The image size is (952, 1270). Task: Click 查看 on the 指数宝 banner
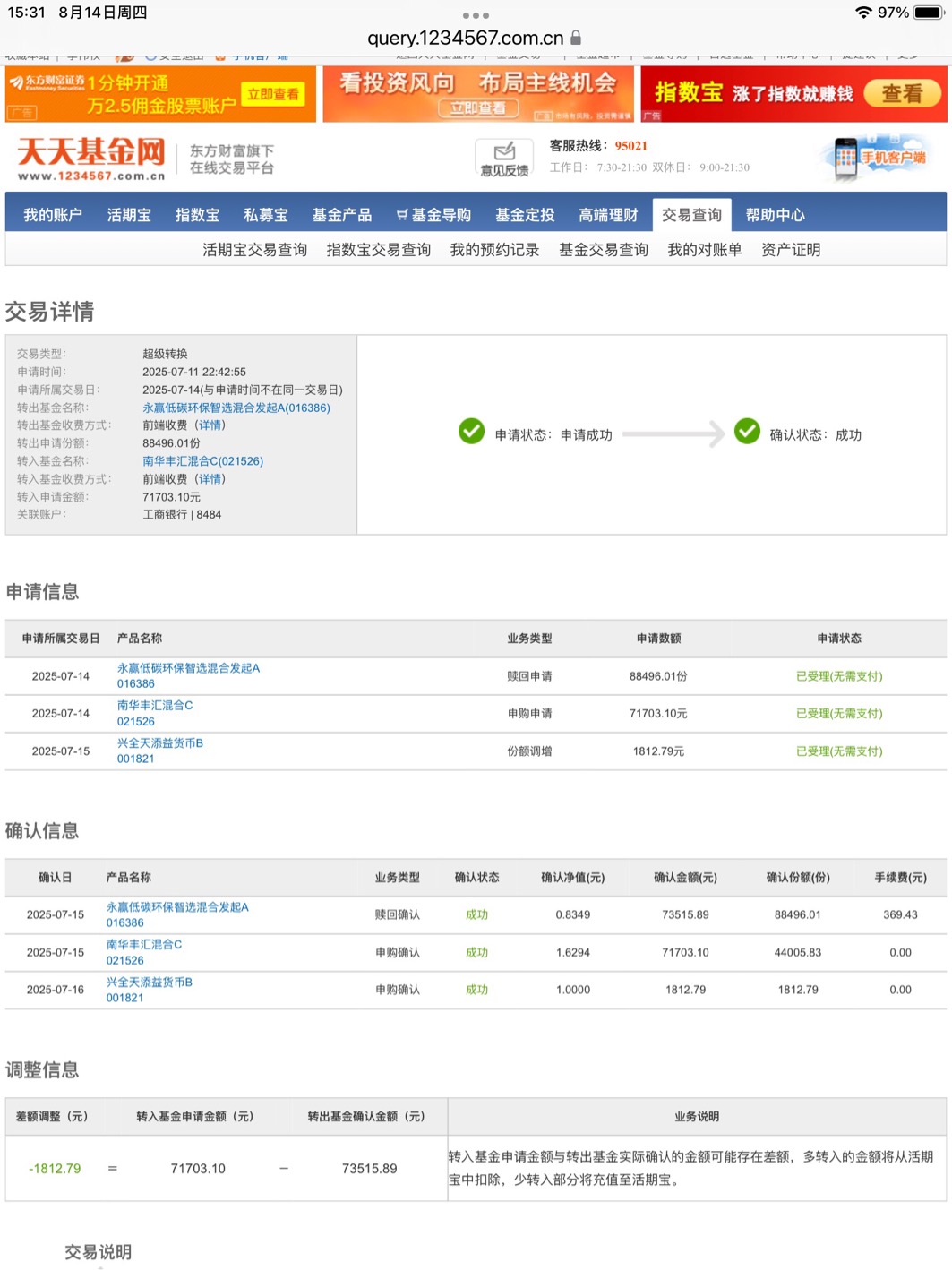click(x=902, y=93)
